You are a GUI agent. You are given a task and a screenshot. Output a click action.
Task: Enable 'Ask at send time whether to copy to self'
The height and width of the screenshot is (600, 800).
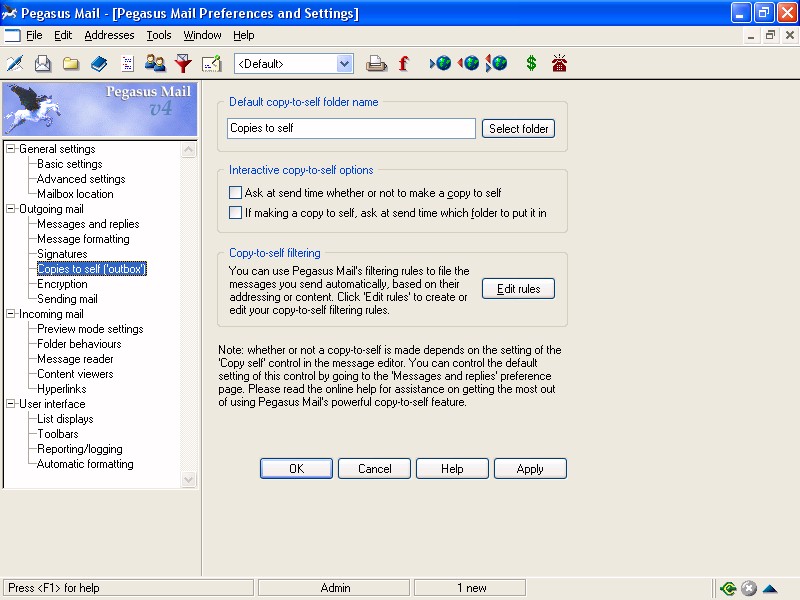tap(235, 193)
